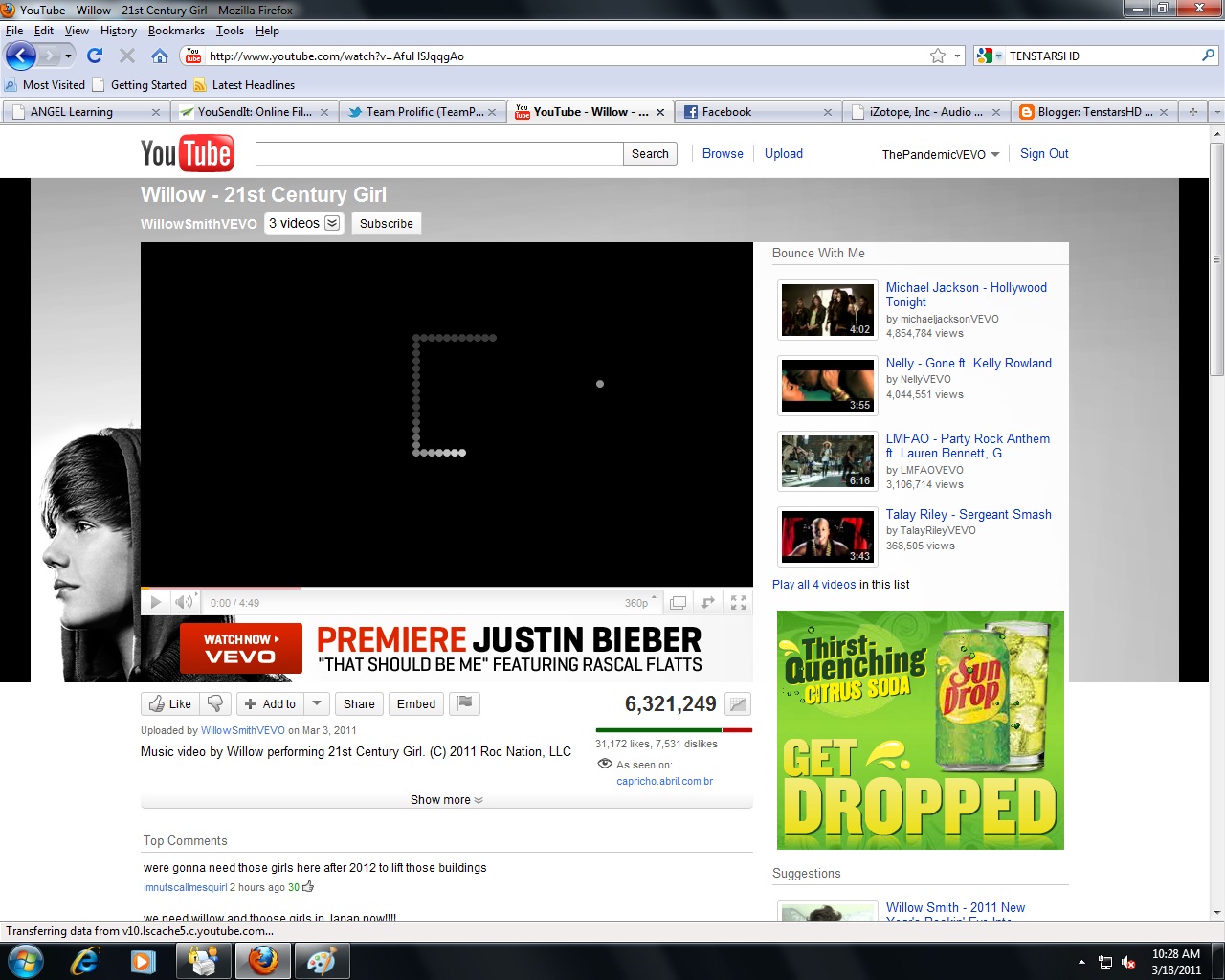Viewport: 1225px width, 980px height.
Task: Open the Most Visited bookmark
Action: (45, 85)
